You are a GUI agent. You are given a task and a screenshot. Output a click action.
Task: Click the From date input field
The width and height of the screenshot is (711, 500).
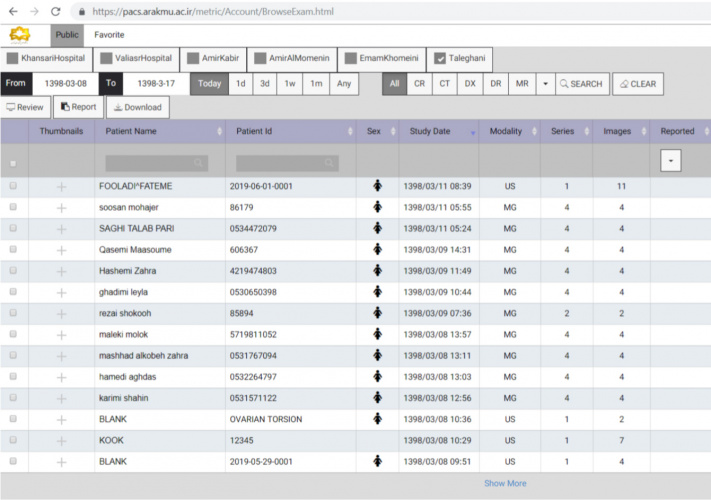[63, 84]
